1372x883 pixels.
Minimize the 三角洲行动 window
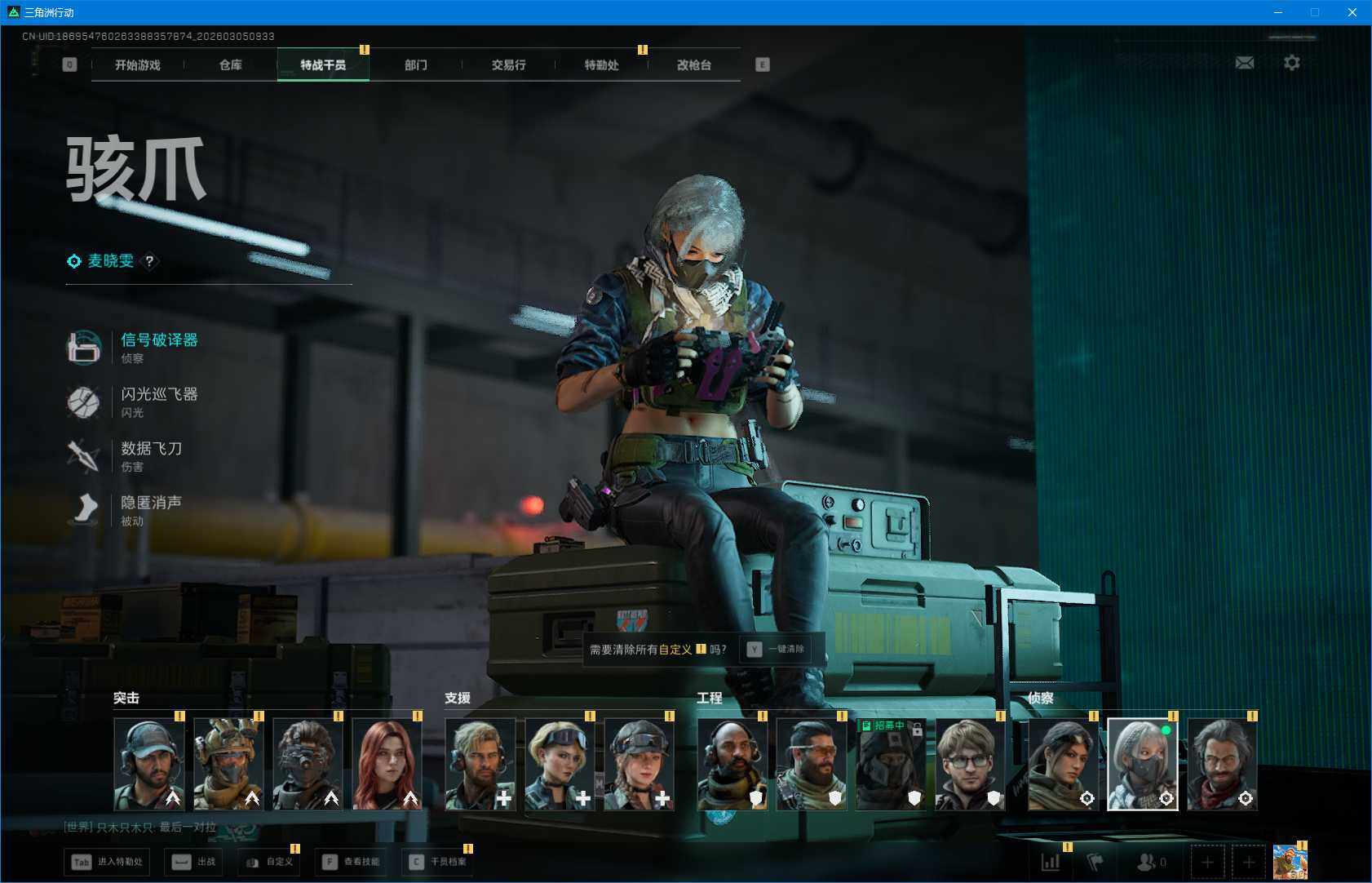(1278, 12)
